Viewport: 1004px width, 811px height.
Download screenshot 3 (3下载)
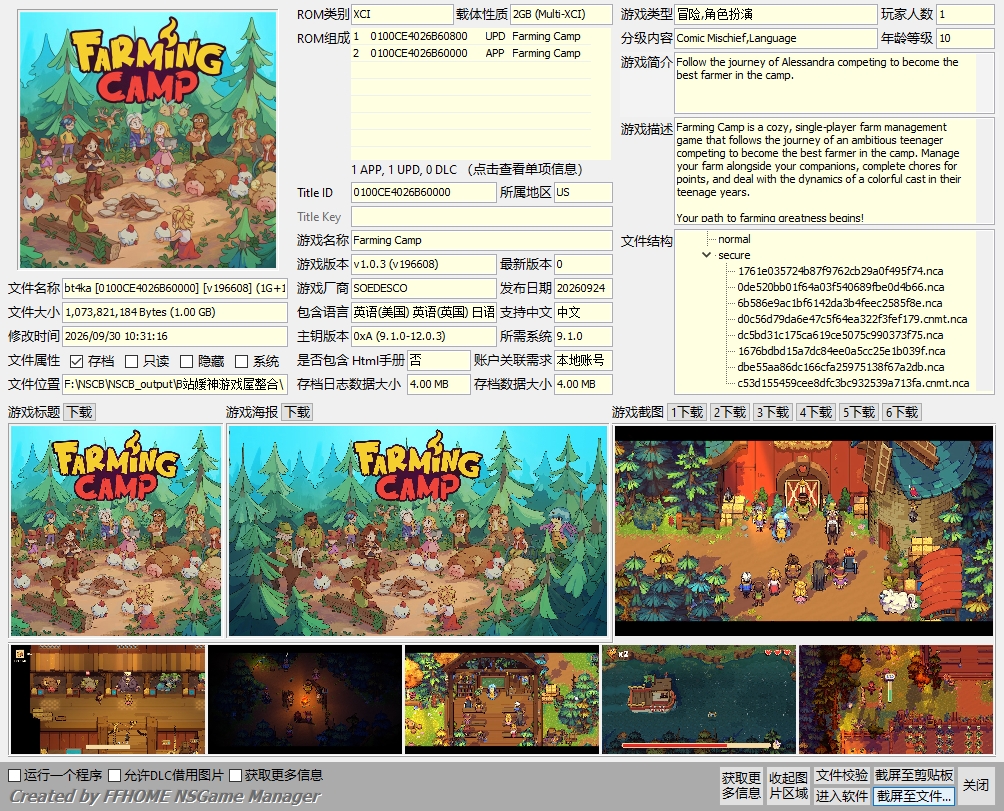[772, 412]
